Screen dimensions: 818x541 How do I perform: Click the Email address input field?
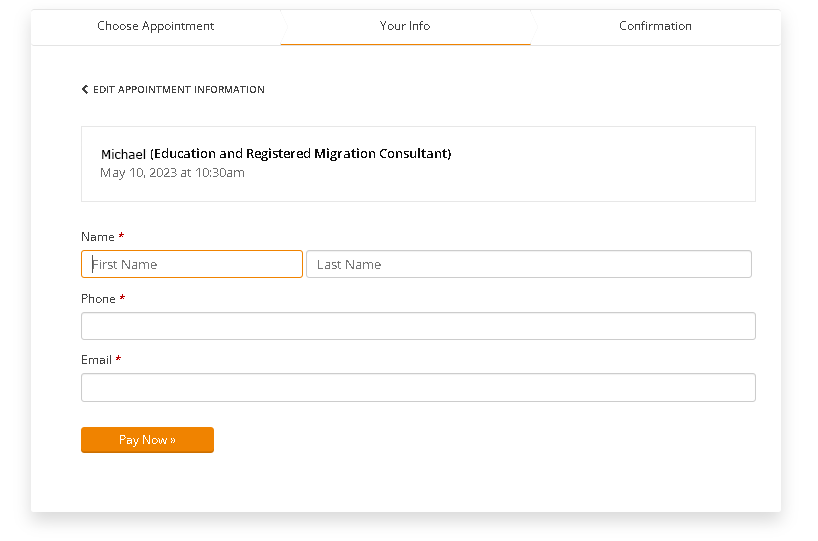pyautogui.click(x=418, y=388)
